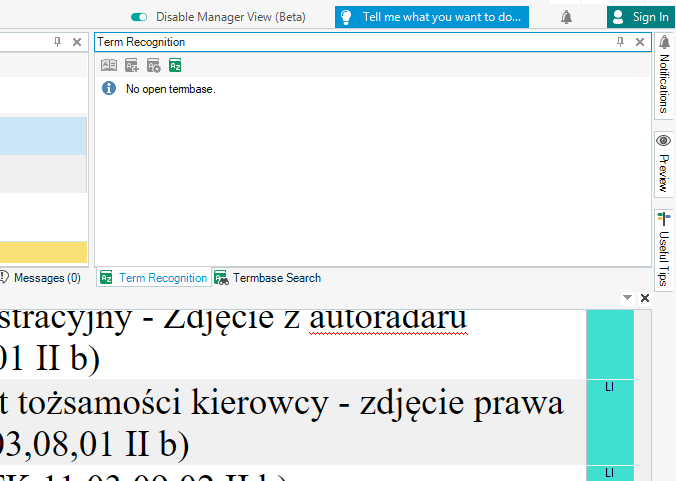Close the left panel next to Term Recognition
The width and height of the screenshot is (676, 481).
point(77,42)
